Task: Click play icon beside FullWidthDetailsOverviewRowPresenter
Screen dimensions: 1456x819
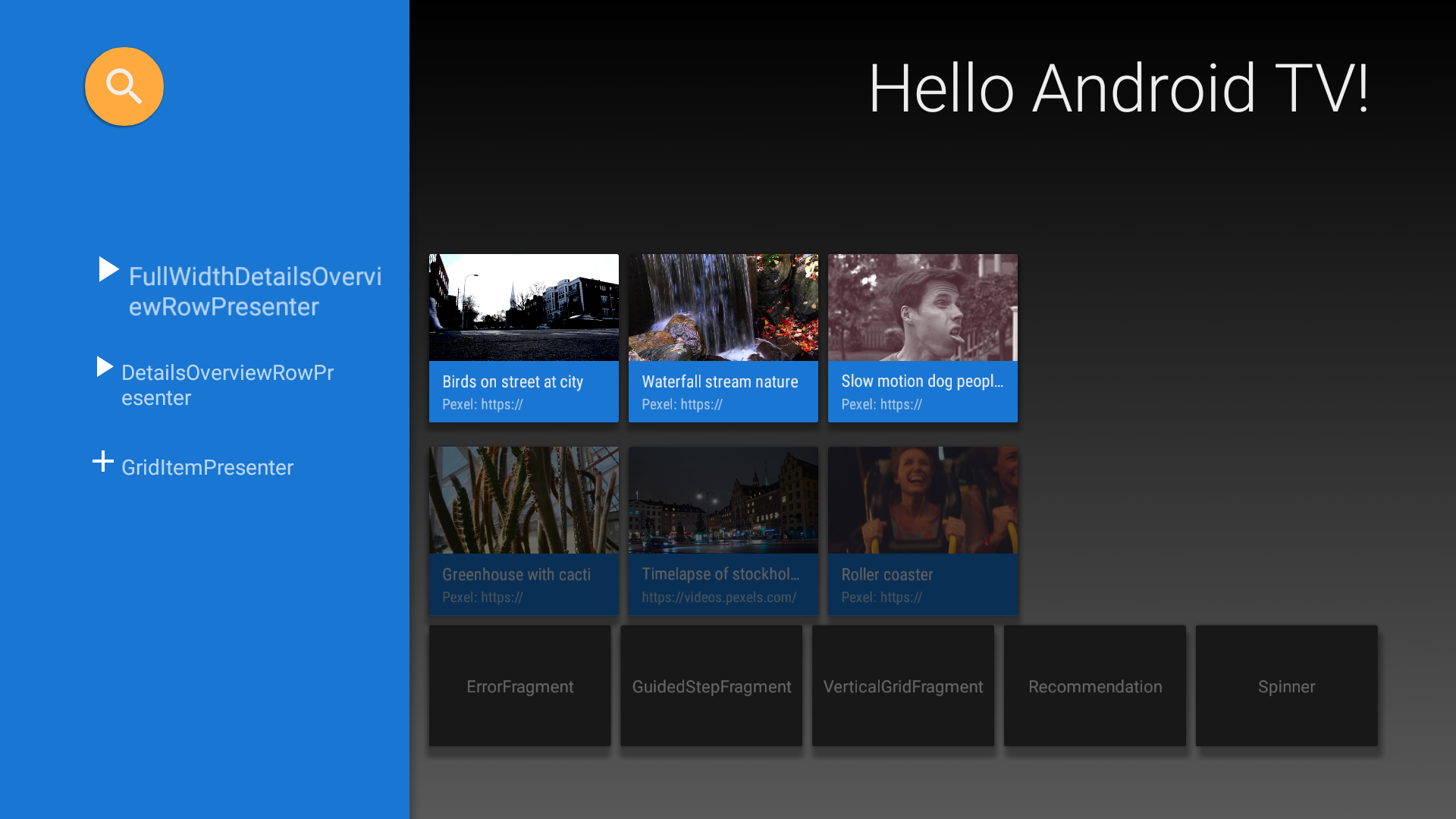Action: pos(108,269)
